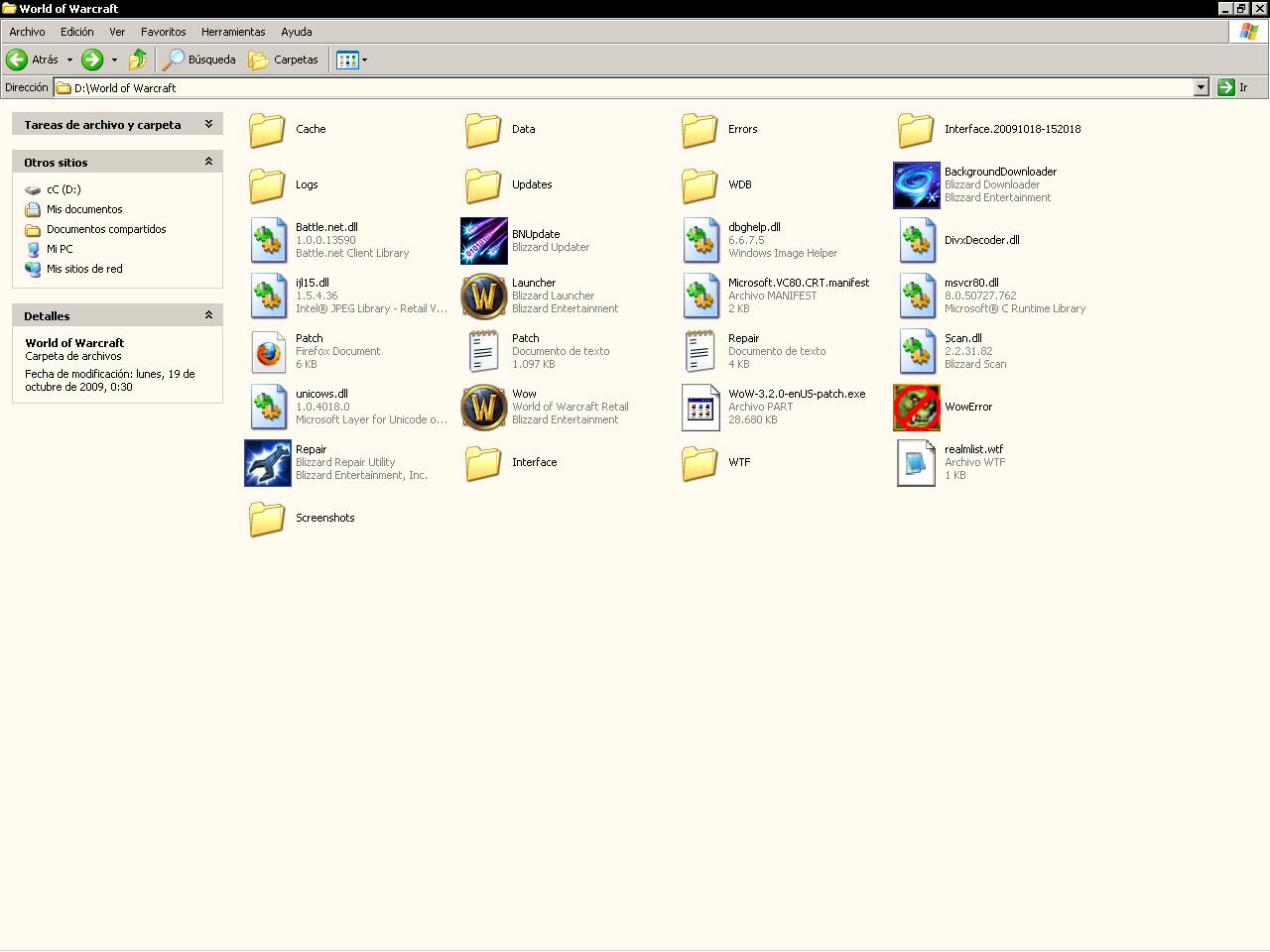
Task: Select the dbghelp.dll file icon
Action: 700,241
